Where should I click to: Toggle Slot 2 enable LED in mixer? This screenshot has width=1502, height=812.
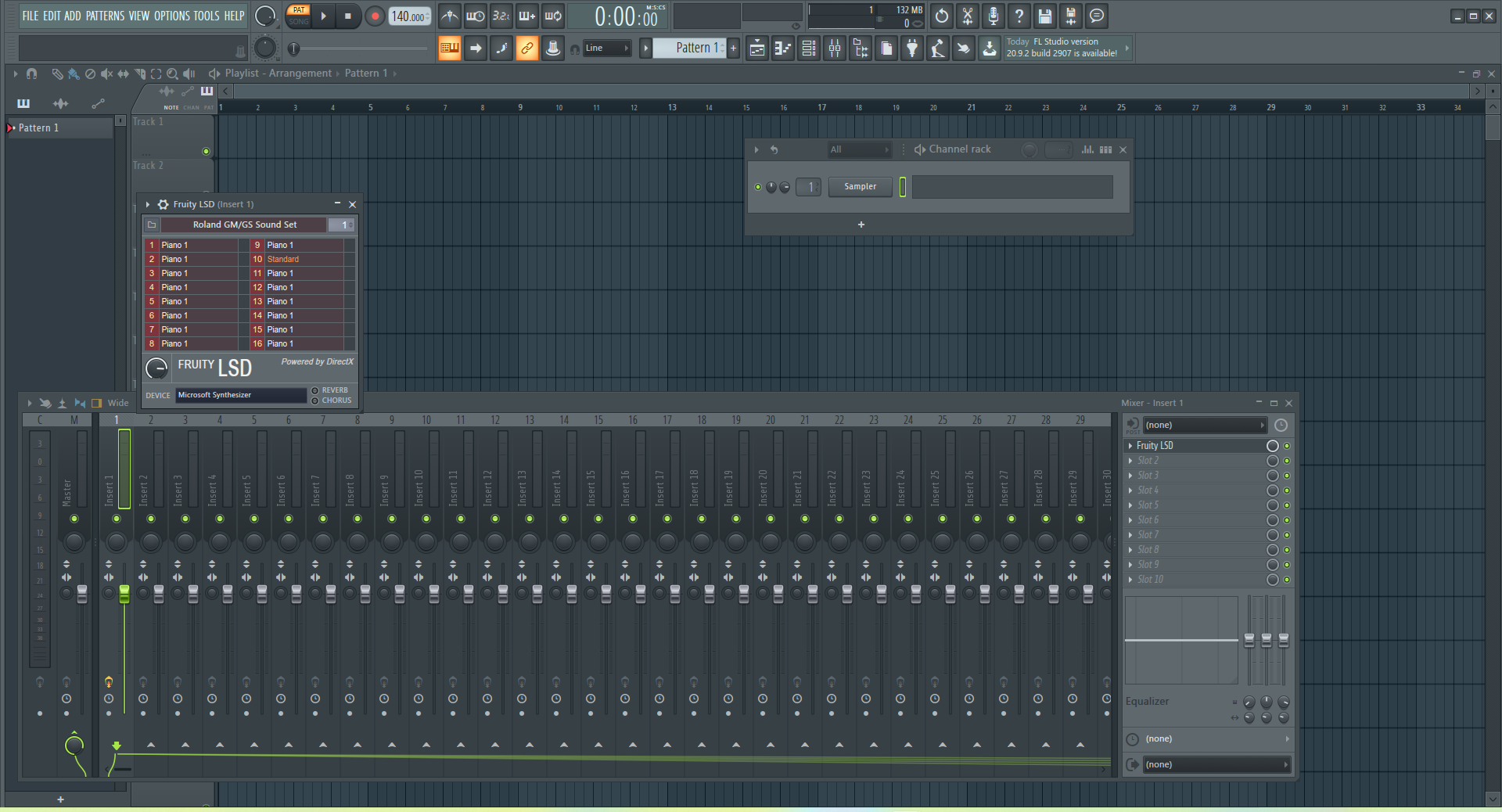tap(1287, 461)
